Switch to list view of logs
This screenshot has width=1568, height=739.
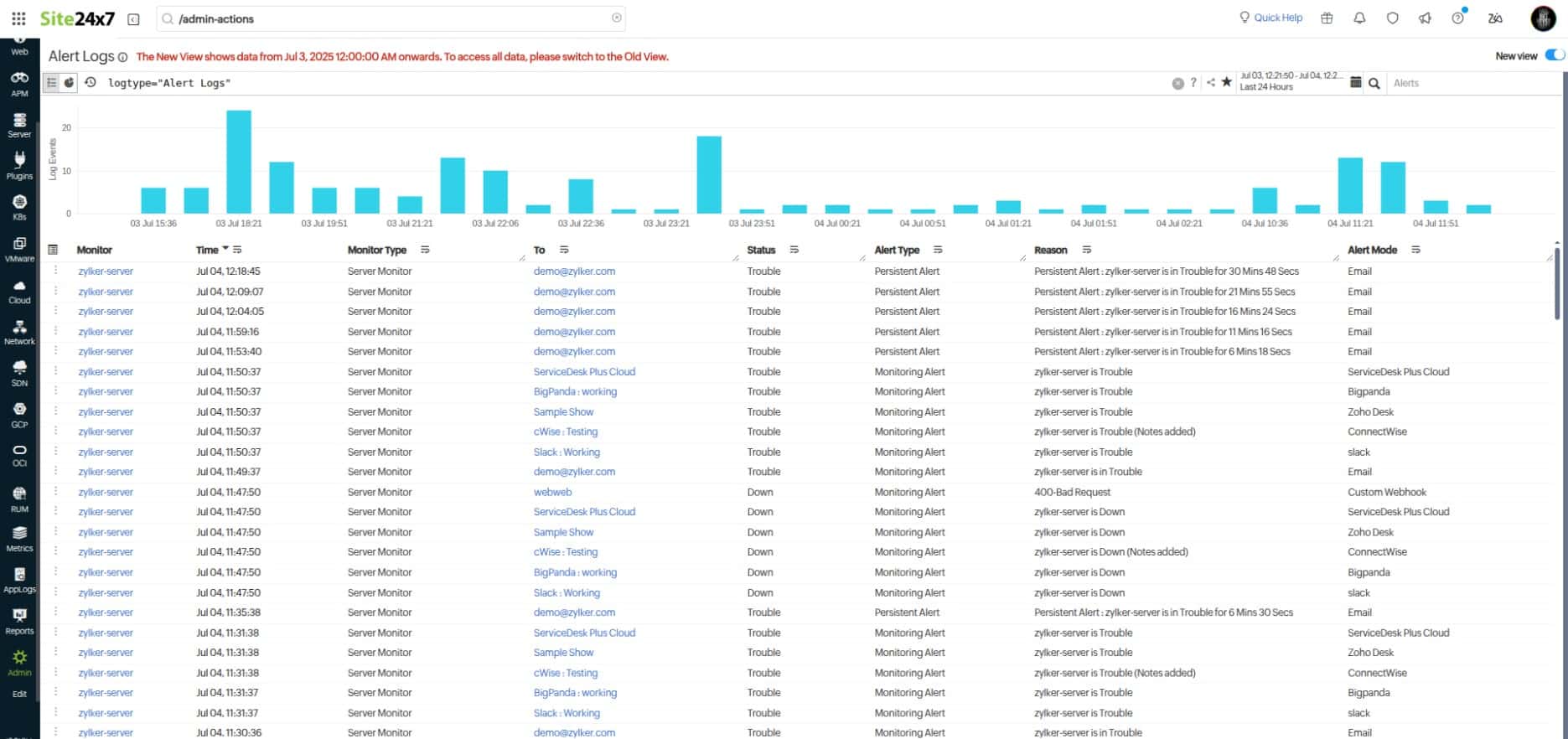51,82
